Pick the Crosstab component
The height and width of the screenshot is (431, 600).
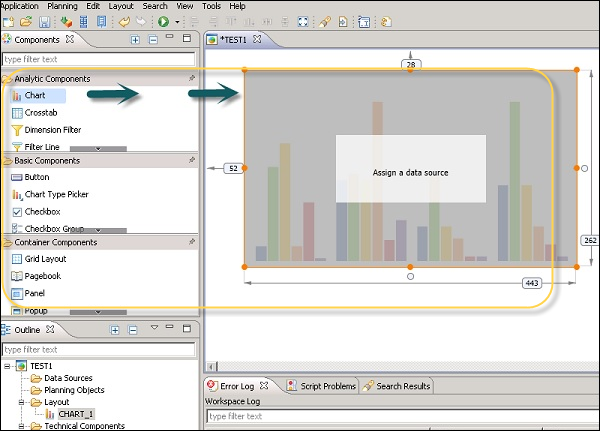coord(40,113)
